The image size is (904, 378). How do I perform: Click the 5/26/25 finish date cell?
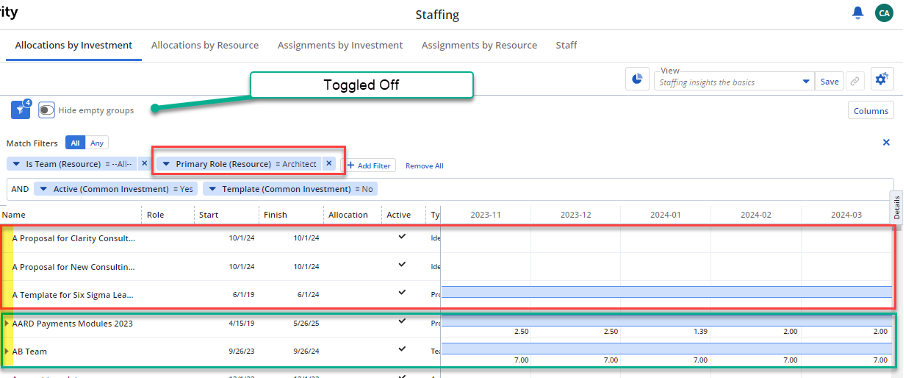click(x=307, y=324)
